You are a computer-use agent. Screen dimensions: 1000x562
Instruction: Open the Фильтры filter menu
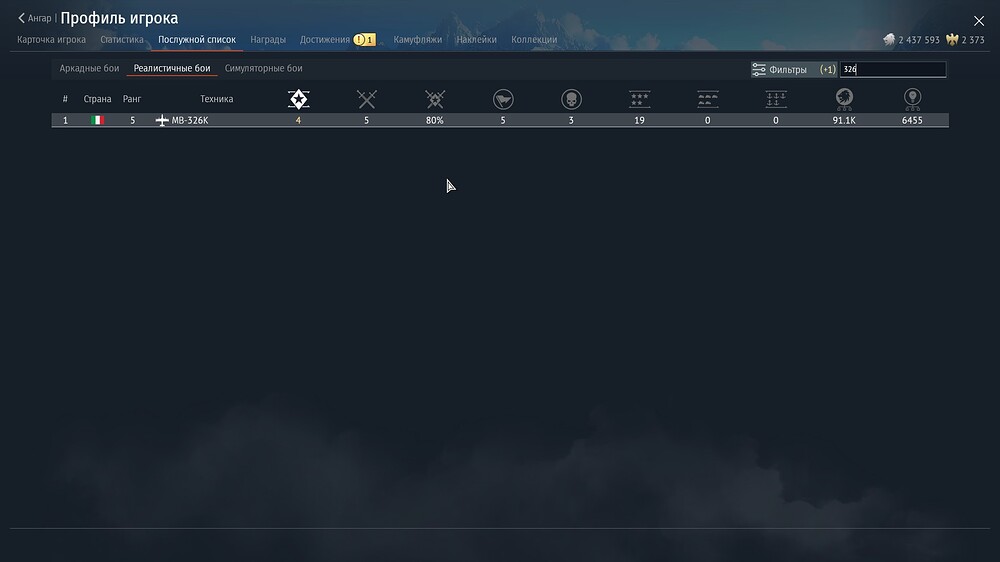(780, 70)
